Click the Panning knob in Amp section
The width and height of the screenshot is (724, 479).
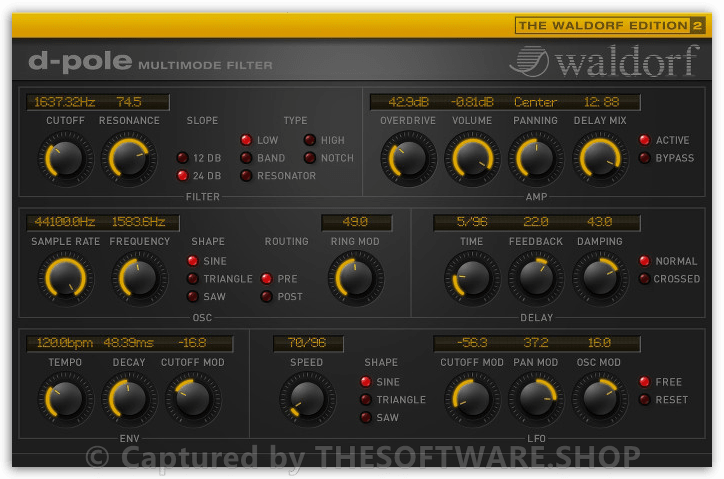tap(535, 158)
